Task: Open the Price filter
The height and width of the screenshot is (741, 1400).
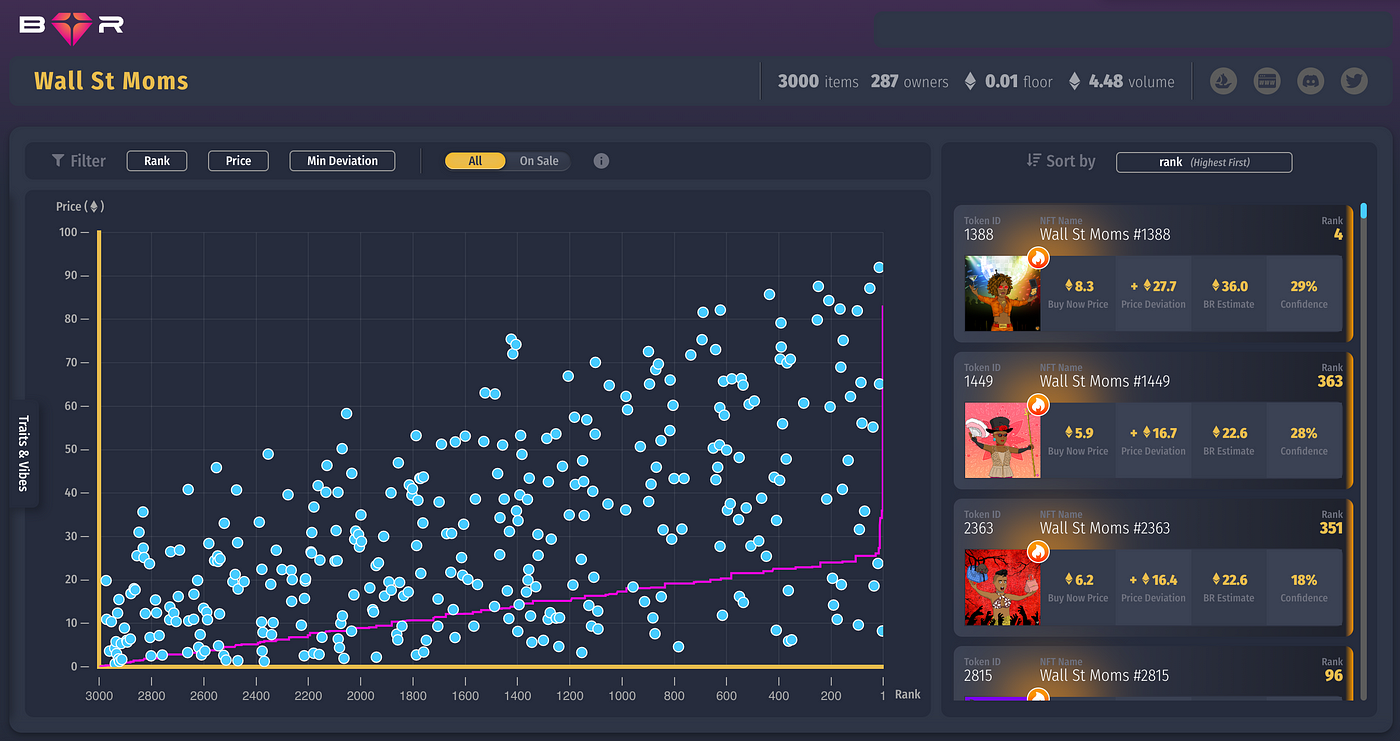Action: pos(238,161)
